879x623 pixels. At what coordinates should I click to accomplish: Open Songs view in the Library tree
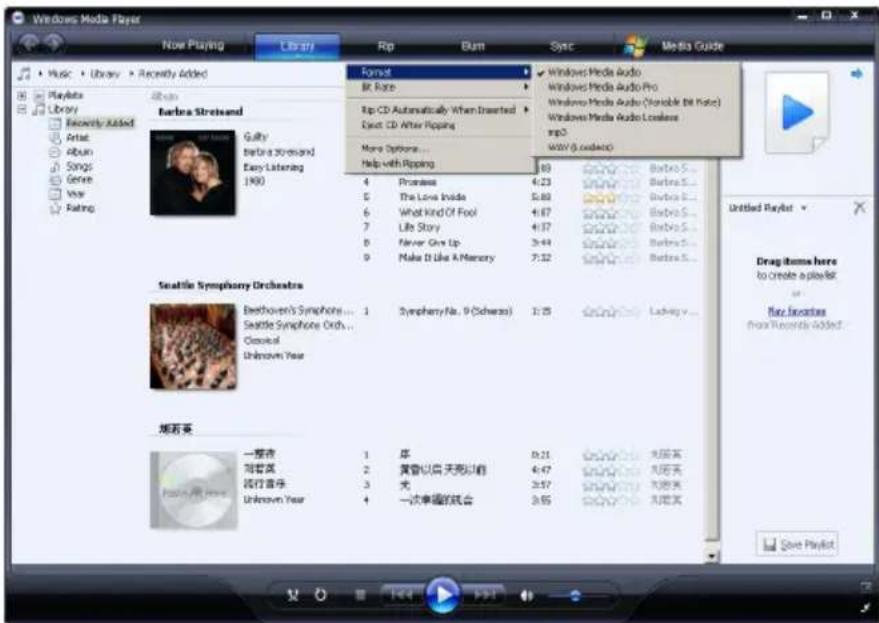[x=79, y=166]
